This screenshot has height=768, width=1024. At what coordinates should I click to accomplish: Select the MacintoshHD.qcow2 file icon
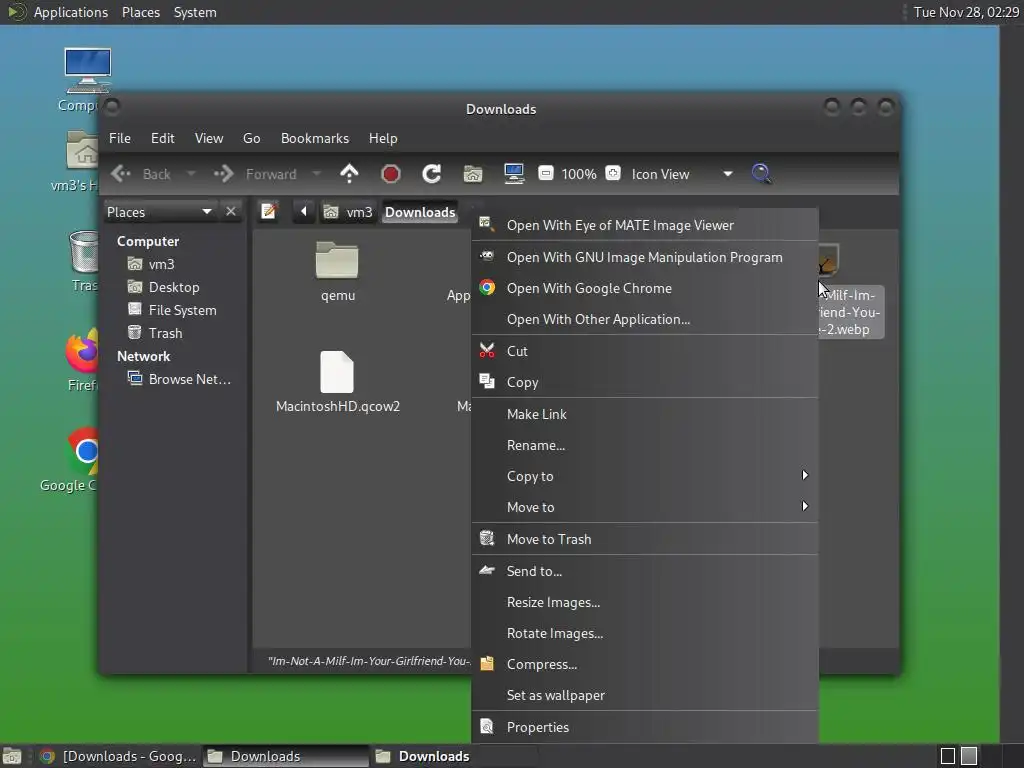tap(337, 372)
